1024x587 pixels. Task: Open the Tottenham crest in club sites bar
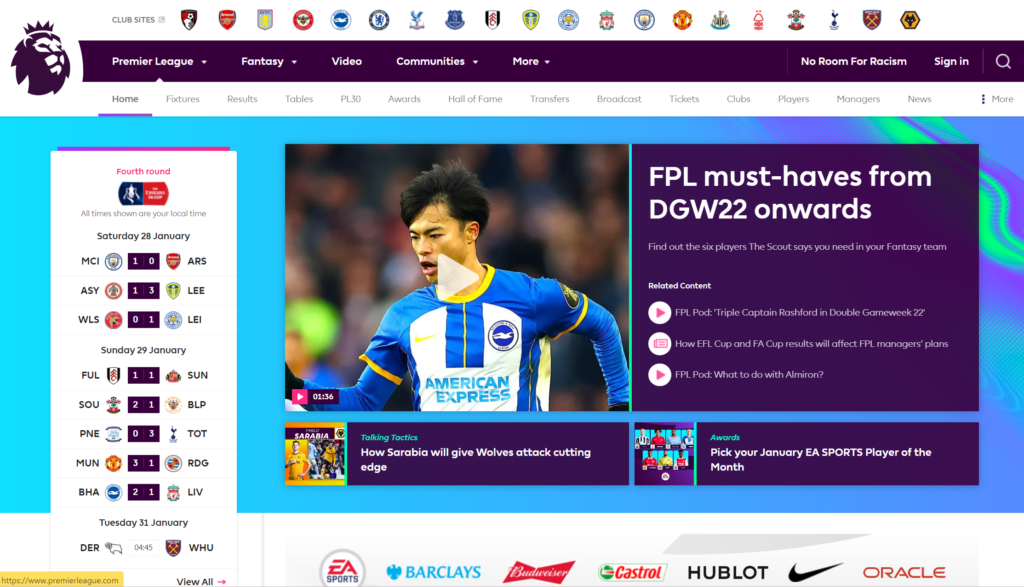pos(834,20)
